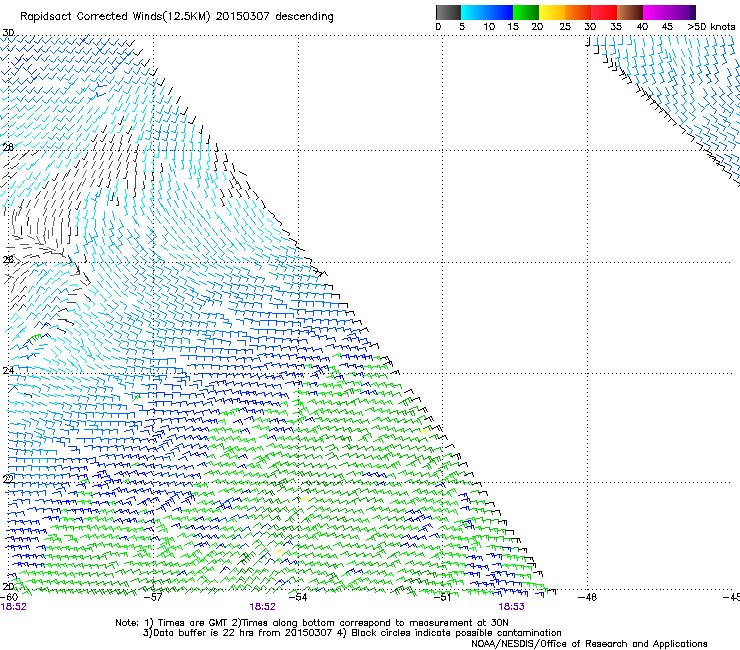Click the '40' label on the color scale
Screen dimensions: 740x650
pyautogui.click(x=642, y=27)
